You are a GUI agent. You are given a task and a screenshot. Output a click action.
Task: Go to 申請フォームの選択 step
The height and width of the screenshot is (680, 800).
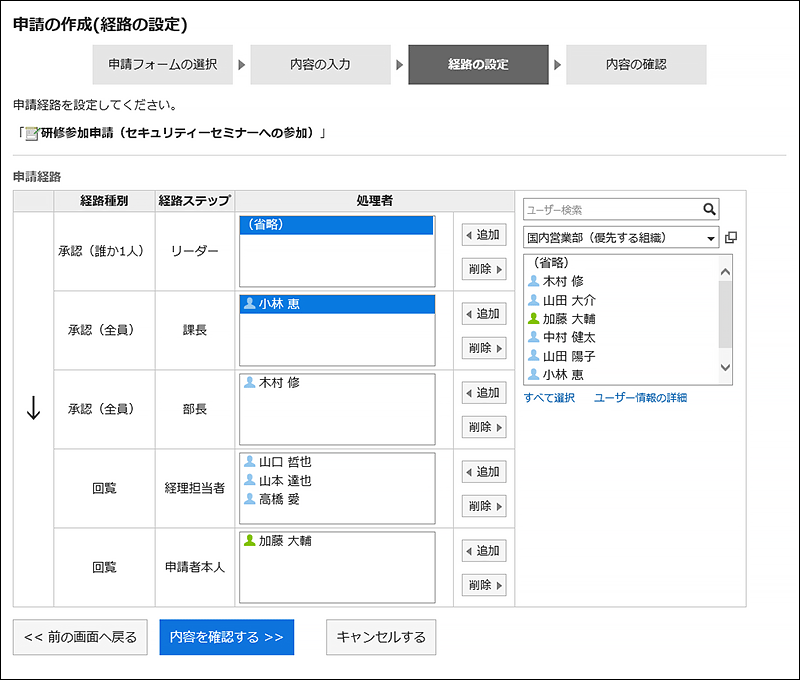163,64
